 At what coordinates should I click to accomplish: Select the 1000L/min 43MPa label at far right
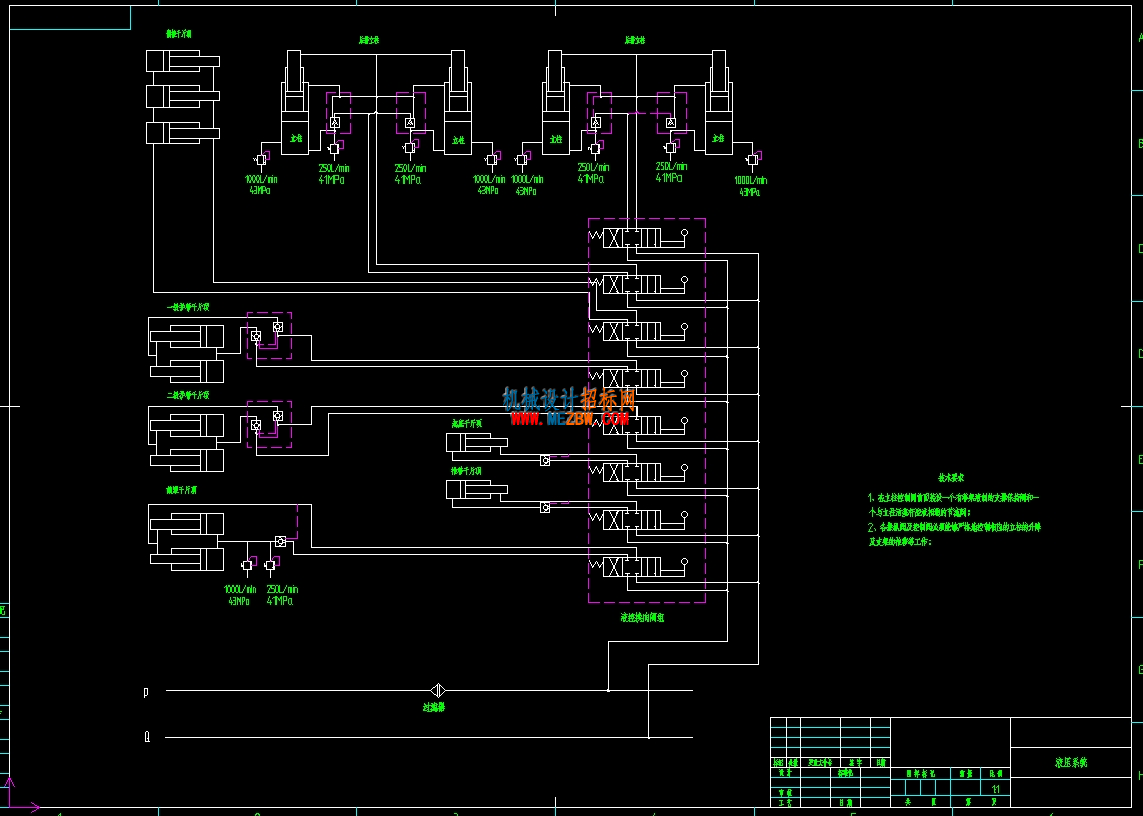click(x=750, y=186)
